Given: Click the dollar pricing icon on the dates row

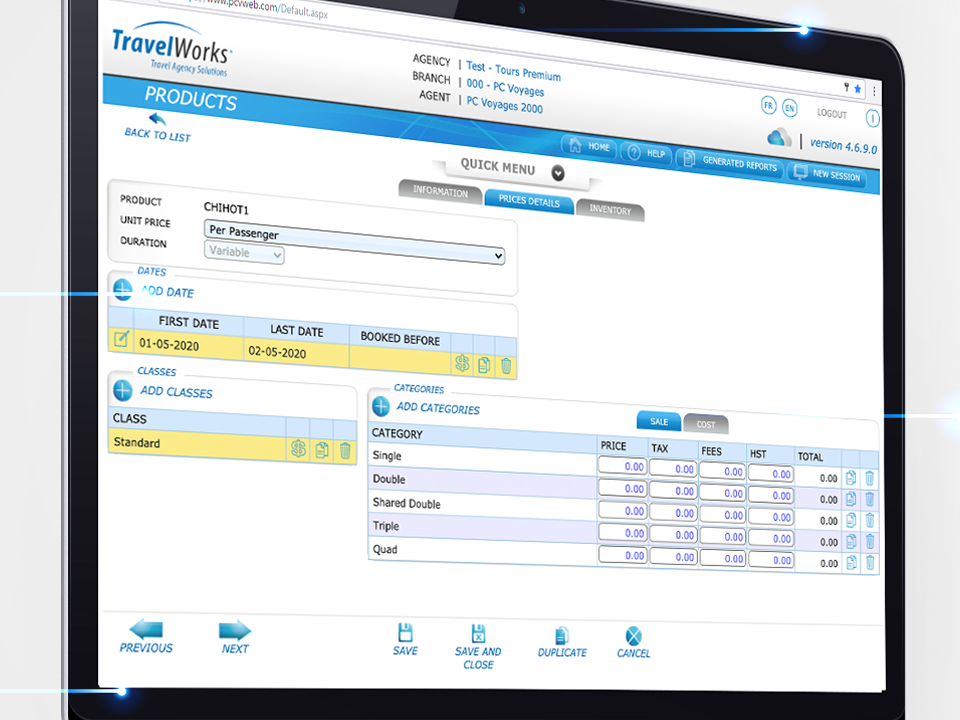Looking at the screenshot, I should point(462,364).
